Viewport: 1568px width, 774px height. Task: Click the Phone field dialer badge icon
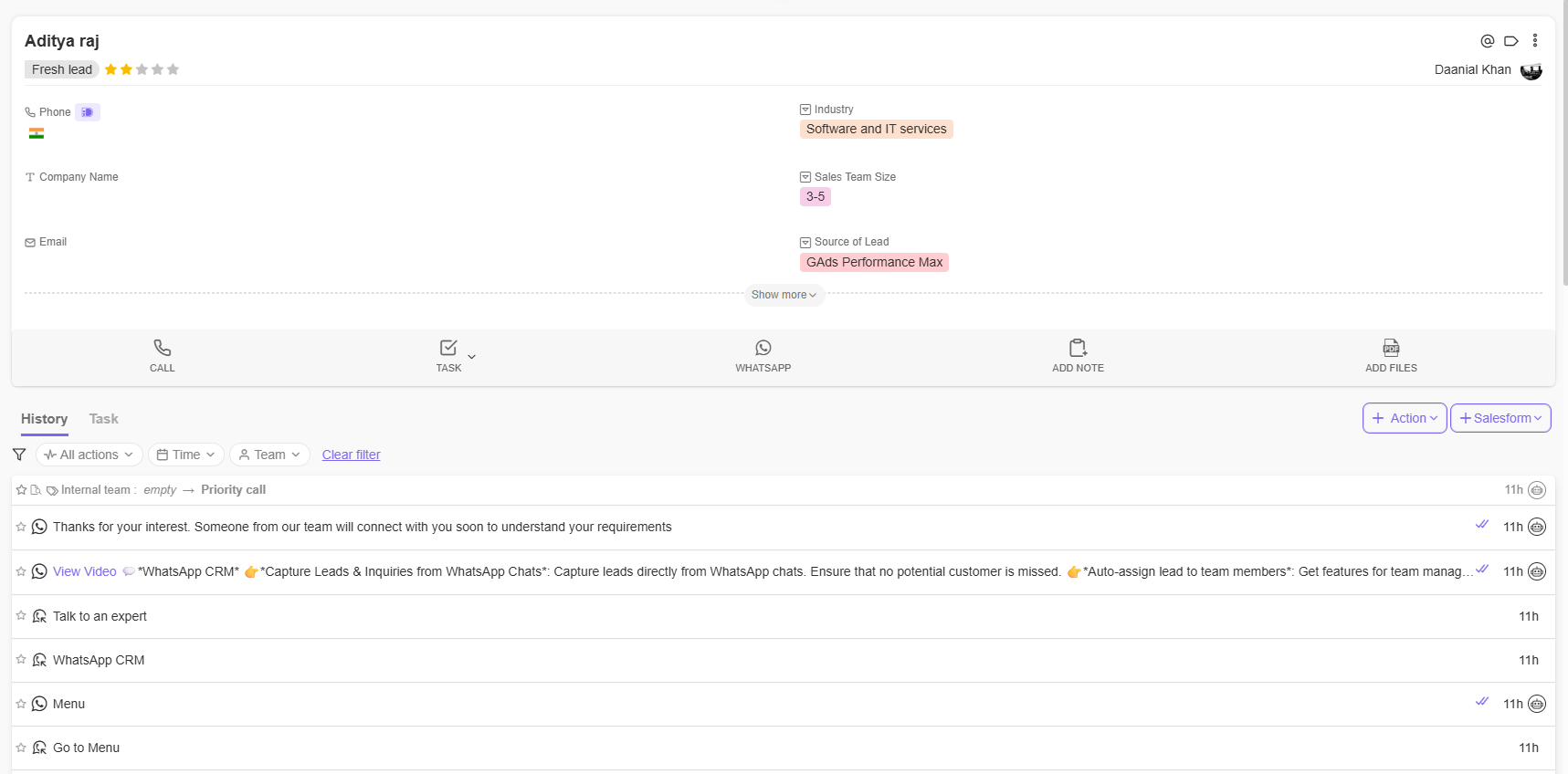[88, 112]
